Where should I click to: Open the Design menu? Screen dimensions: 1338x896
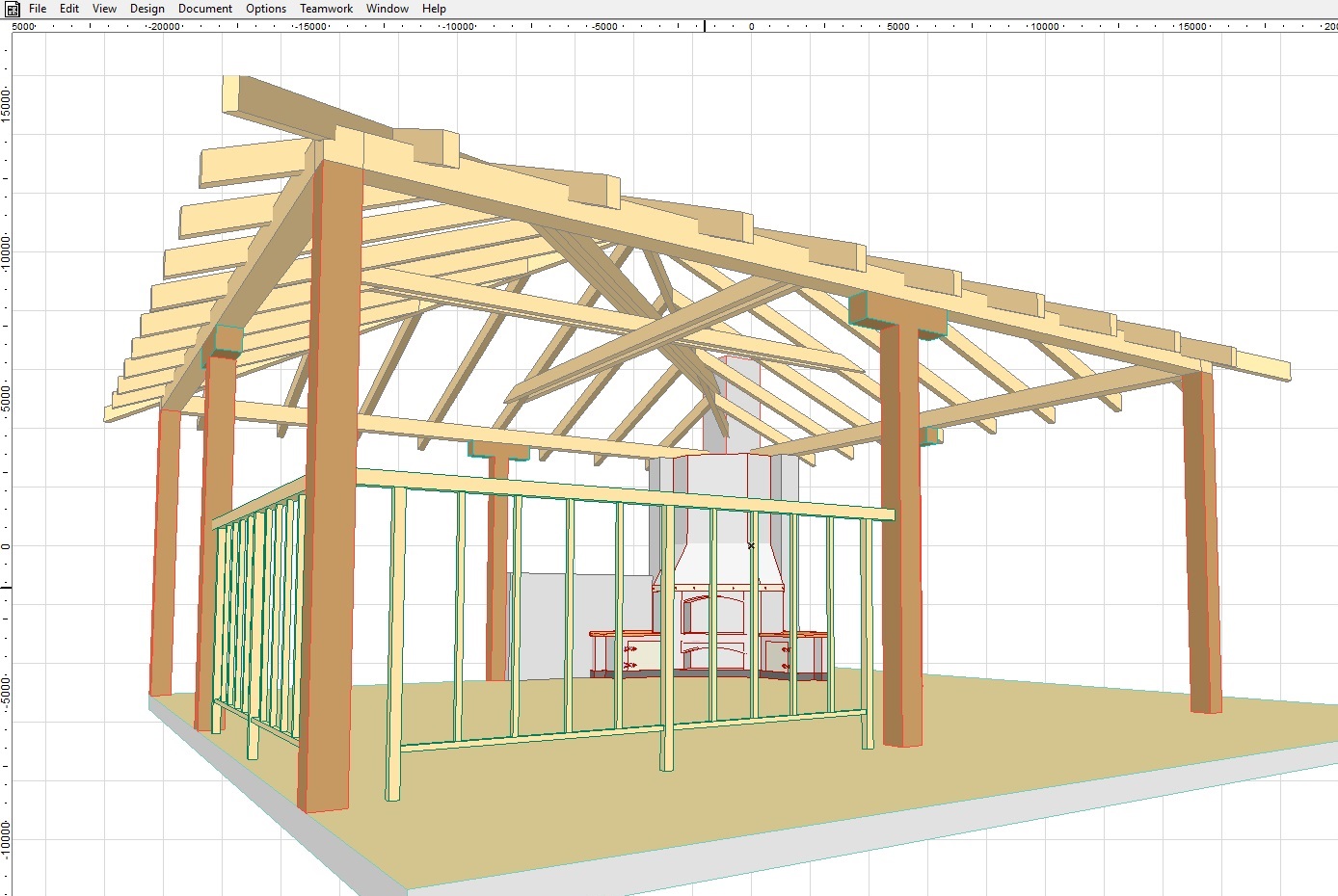pyautogui.click(x=147, y=9)
